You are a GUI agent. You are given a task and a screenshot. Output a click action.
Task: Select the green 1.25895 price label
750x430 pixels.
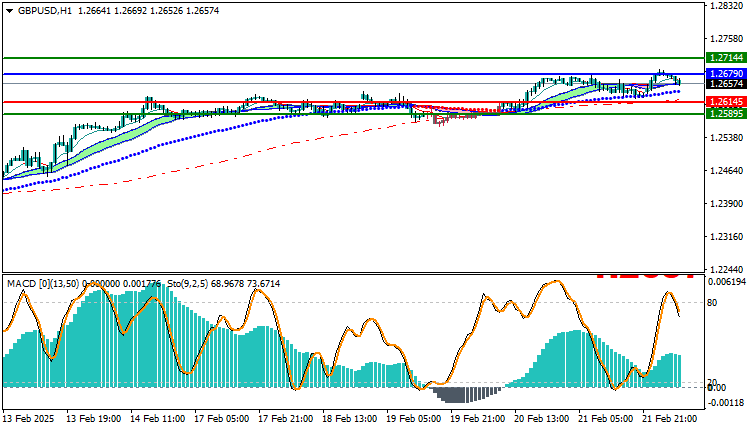[726, 113]
